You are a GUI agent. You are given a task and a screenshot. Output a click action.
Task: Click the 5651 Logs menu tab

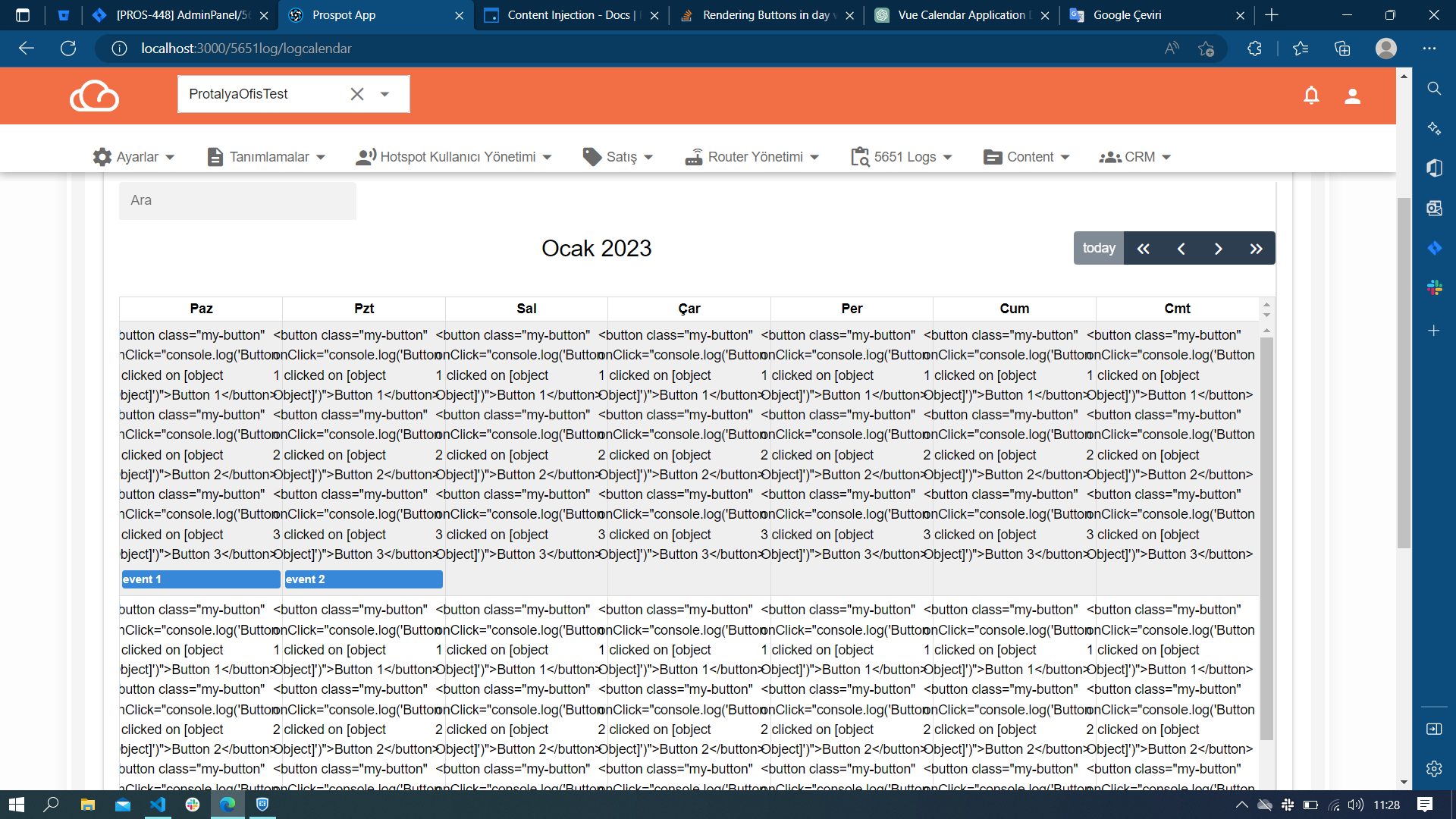click(900, 156)
